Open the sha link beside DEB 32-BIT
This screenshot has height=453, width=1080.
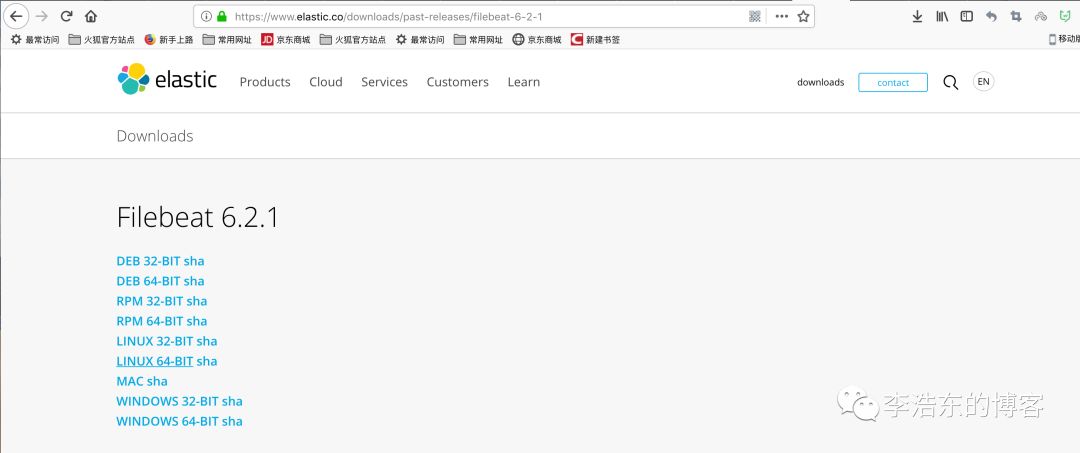tap(194, 262)
